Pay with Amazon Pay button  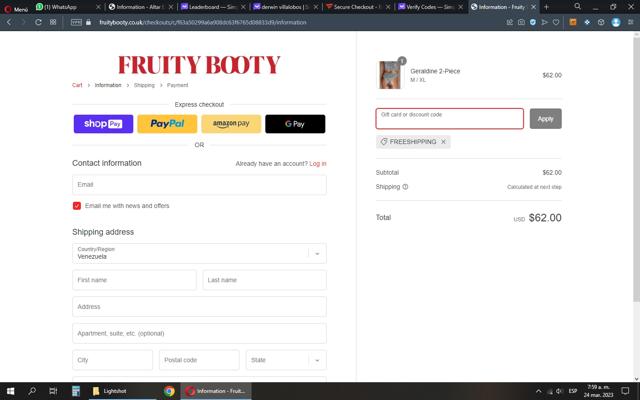click(x=231, y=124)
